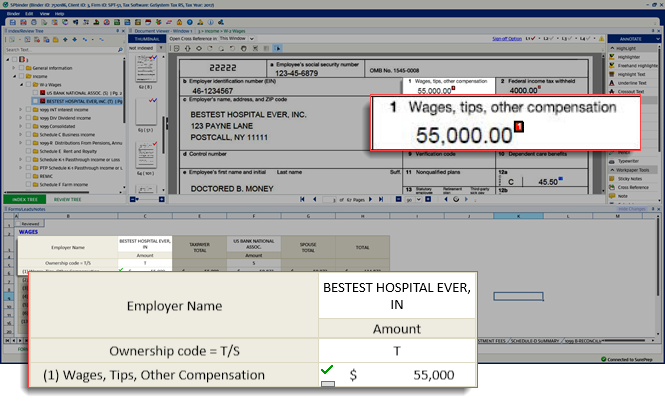Image resolution: width=665 pixels, height=408 pixels.
Task: Click the Sign off Option link
Action: (x=507, y=39)
